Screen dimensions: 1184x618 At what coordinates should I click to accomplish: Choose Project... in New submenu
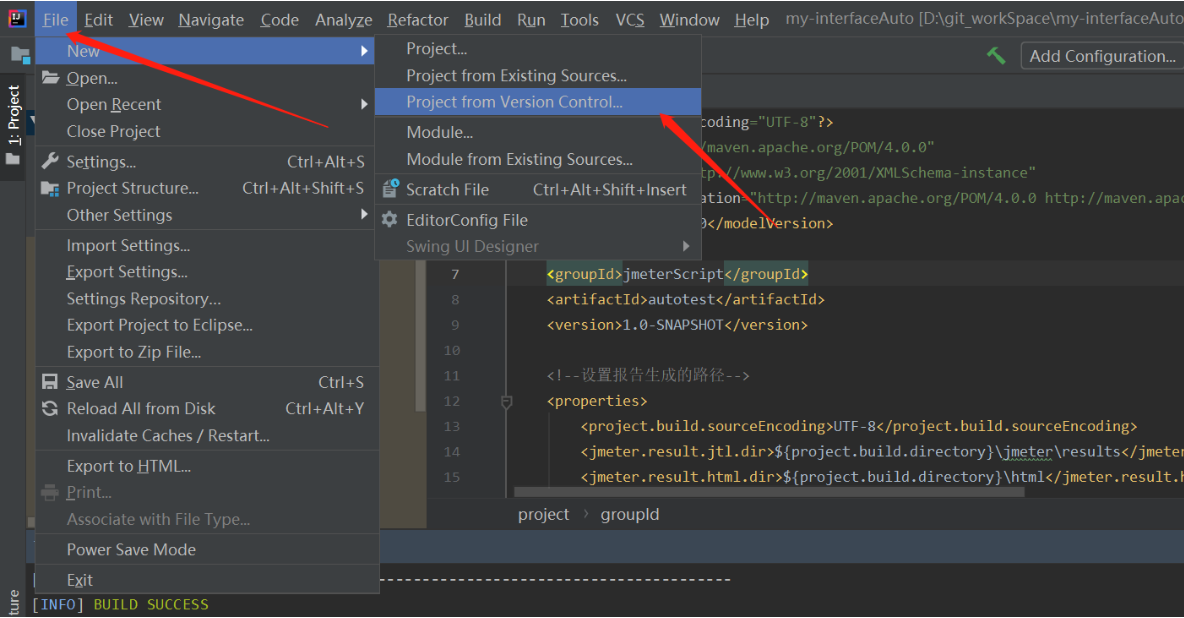point(538,48)
